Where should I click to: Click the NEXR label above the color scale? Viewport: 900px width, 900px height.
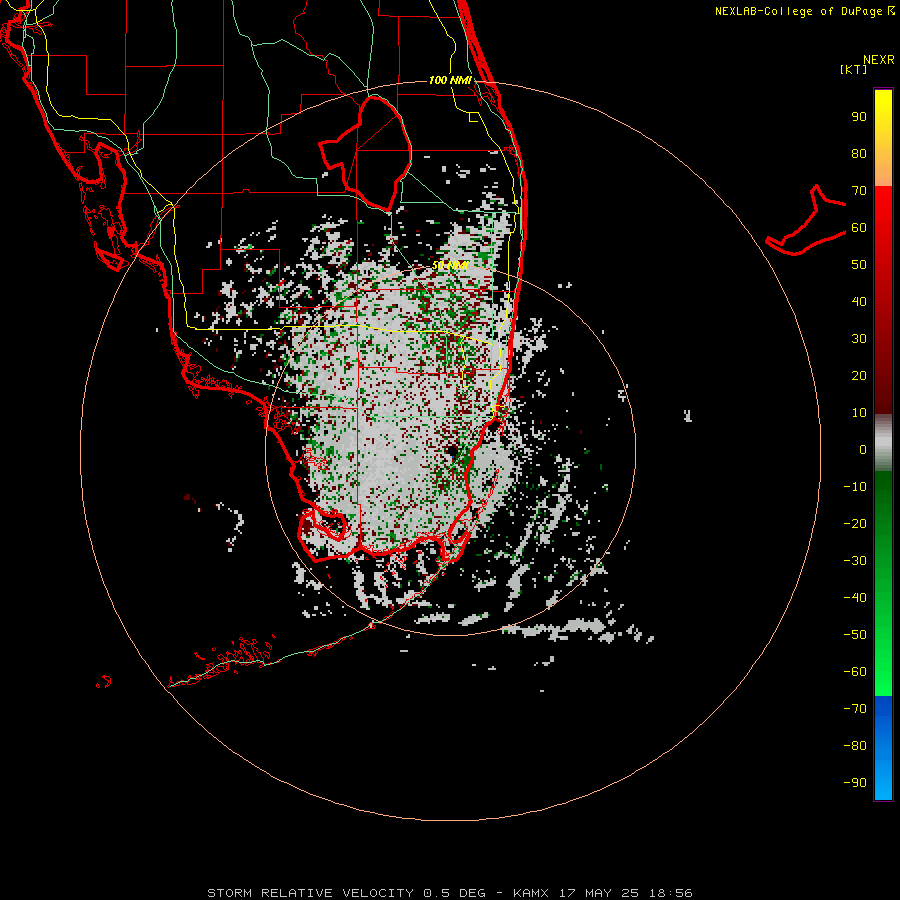(x=879, y=60)
